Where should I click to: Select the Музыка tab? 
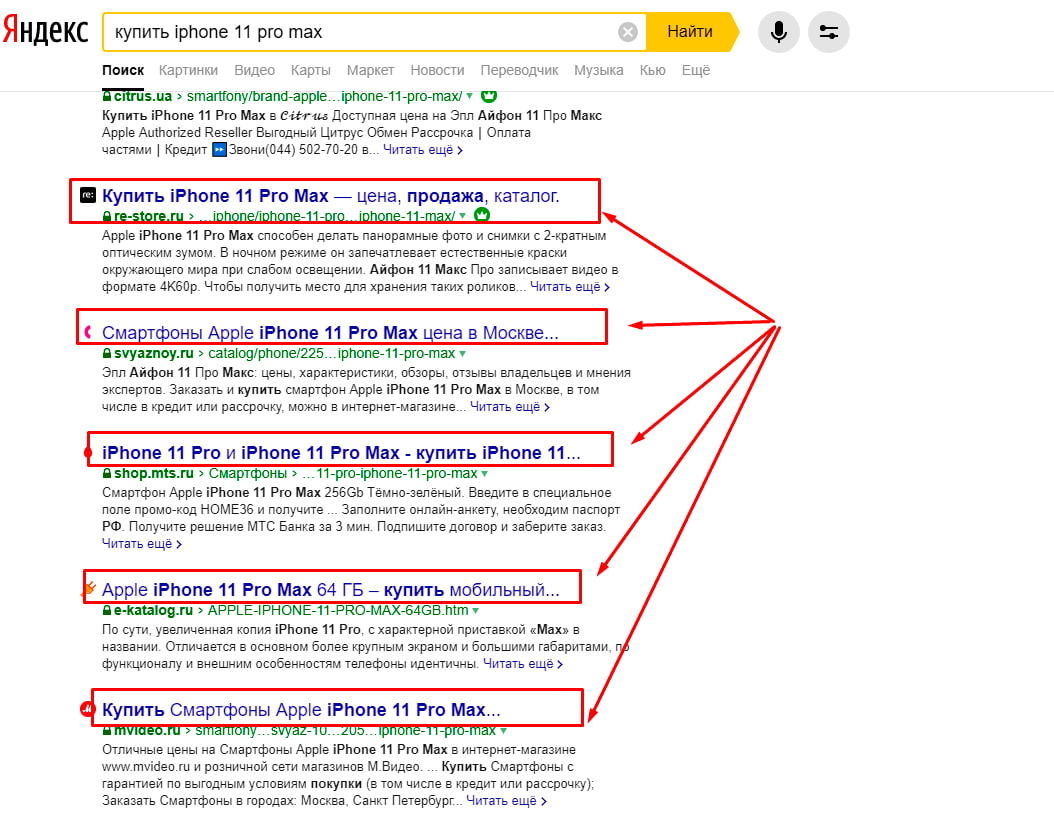click(598, 70)
